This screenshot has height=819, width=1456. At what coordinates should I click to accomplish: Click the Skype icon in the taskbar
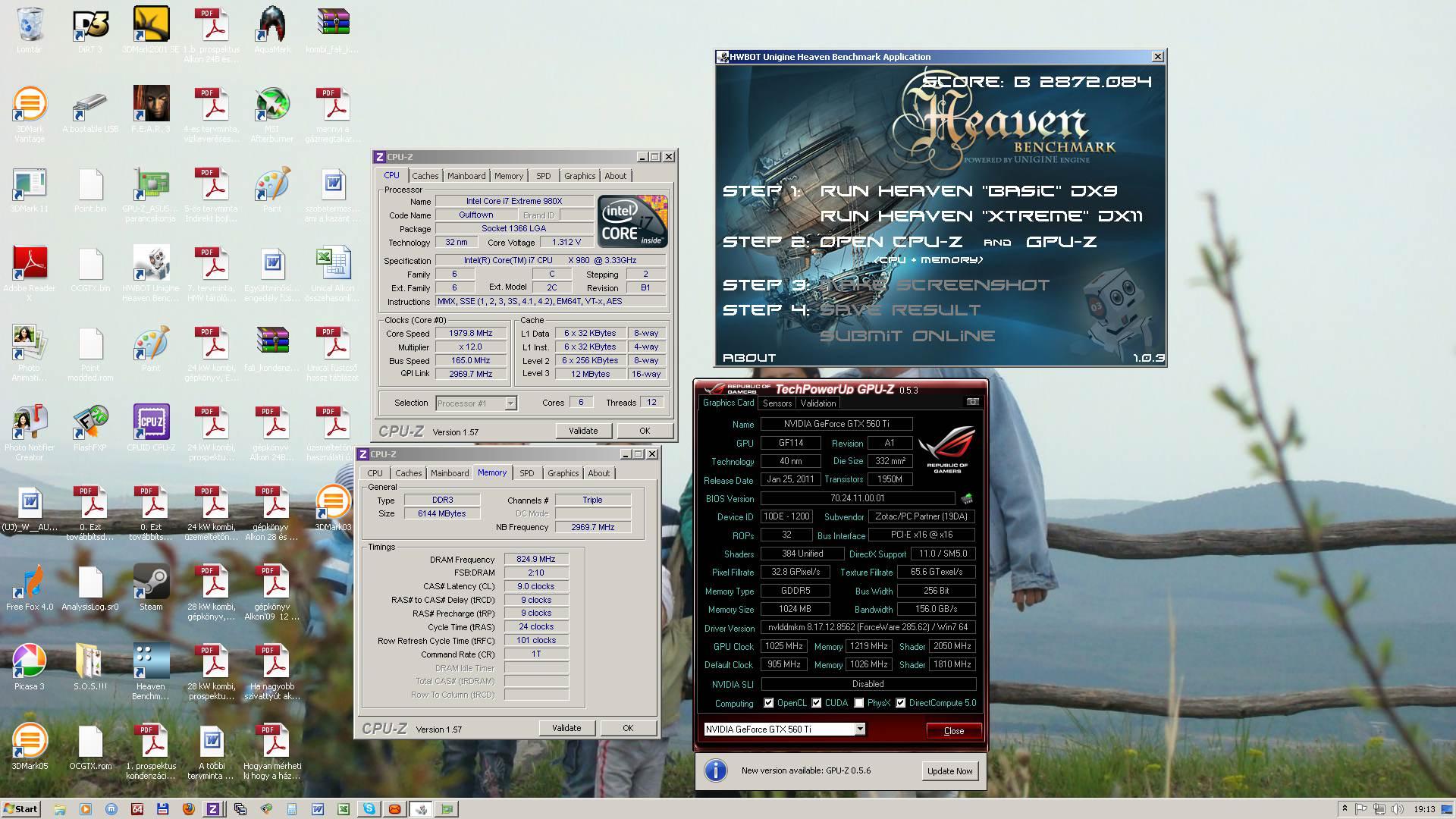[x=369, y=809]
